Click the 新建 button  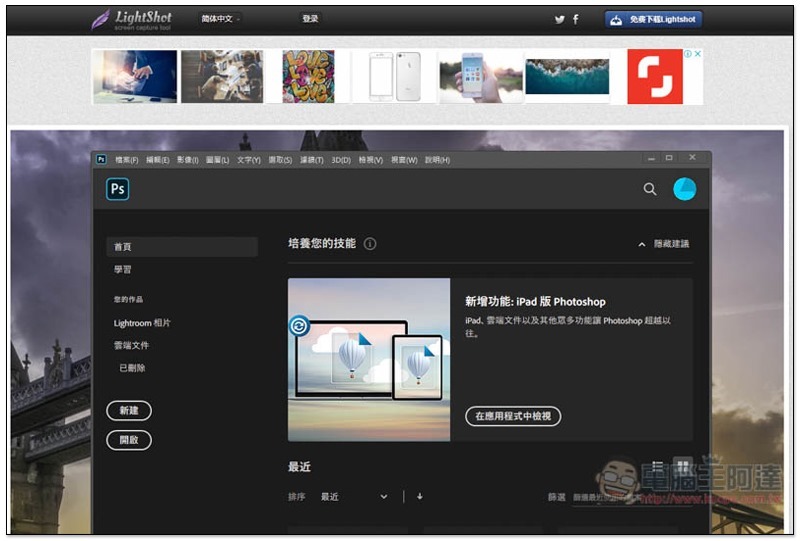[129, 411]
